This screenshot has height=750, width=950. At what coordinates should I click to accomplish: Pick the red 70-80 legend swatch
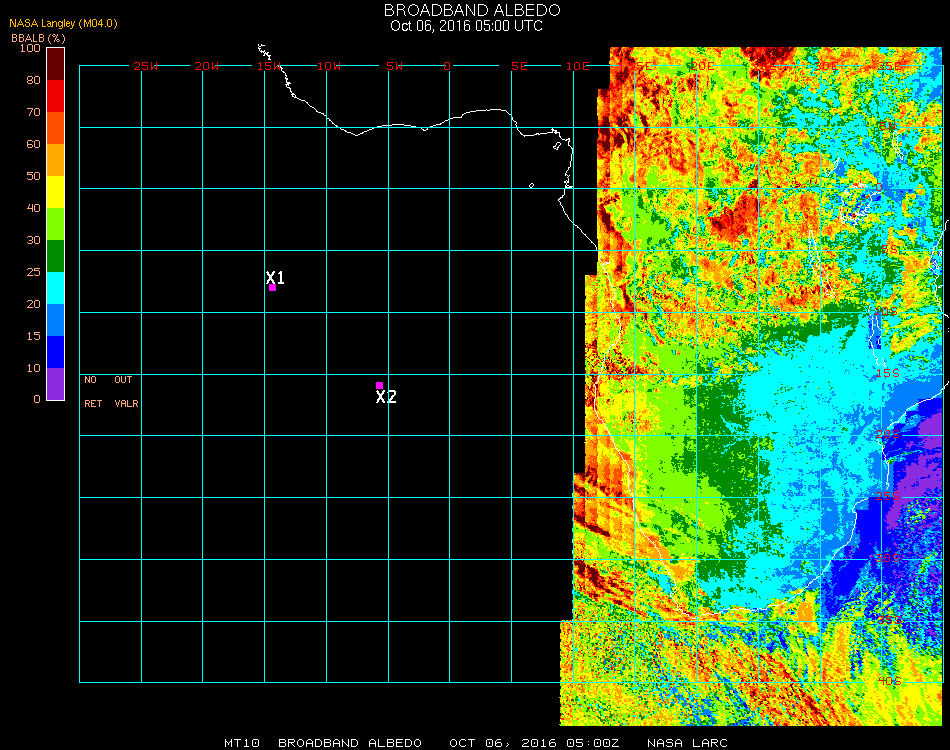[55, 96]
